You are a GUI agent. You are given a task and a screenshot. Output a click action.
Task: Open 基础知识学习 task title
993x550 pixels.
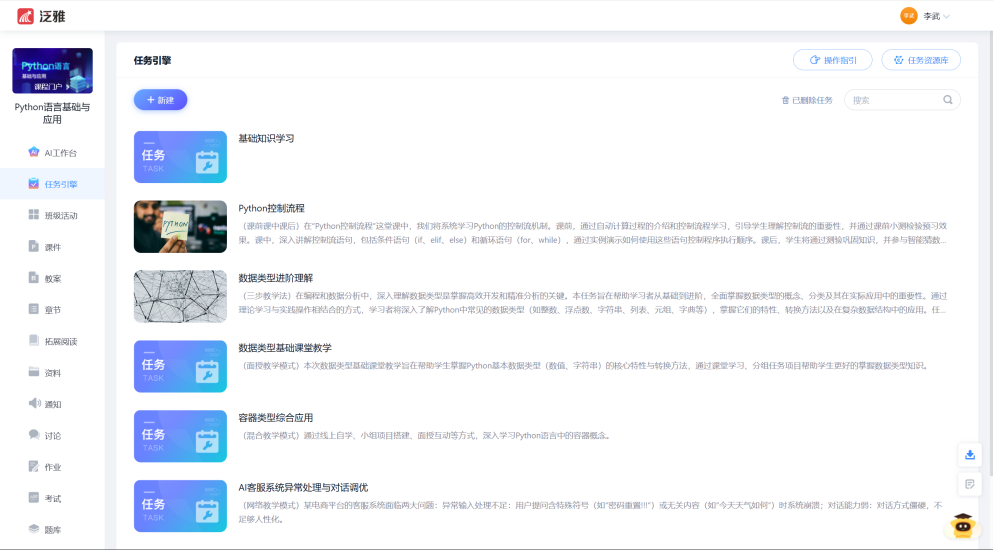(x=266, y=138)
